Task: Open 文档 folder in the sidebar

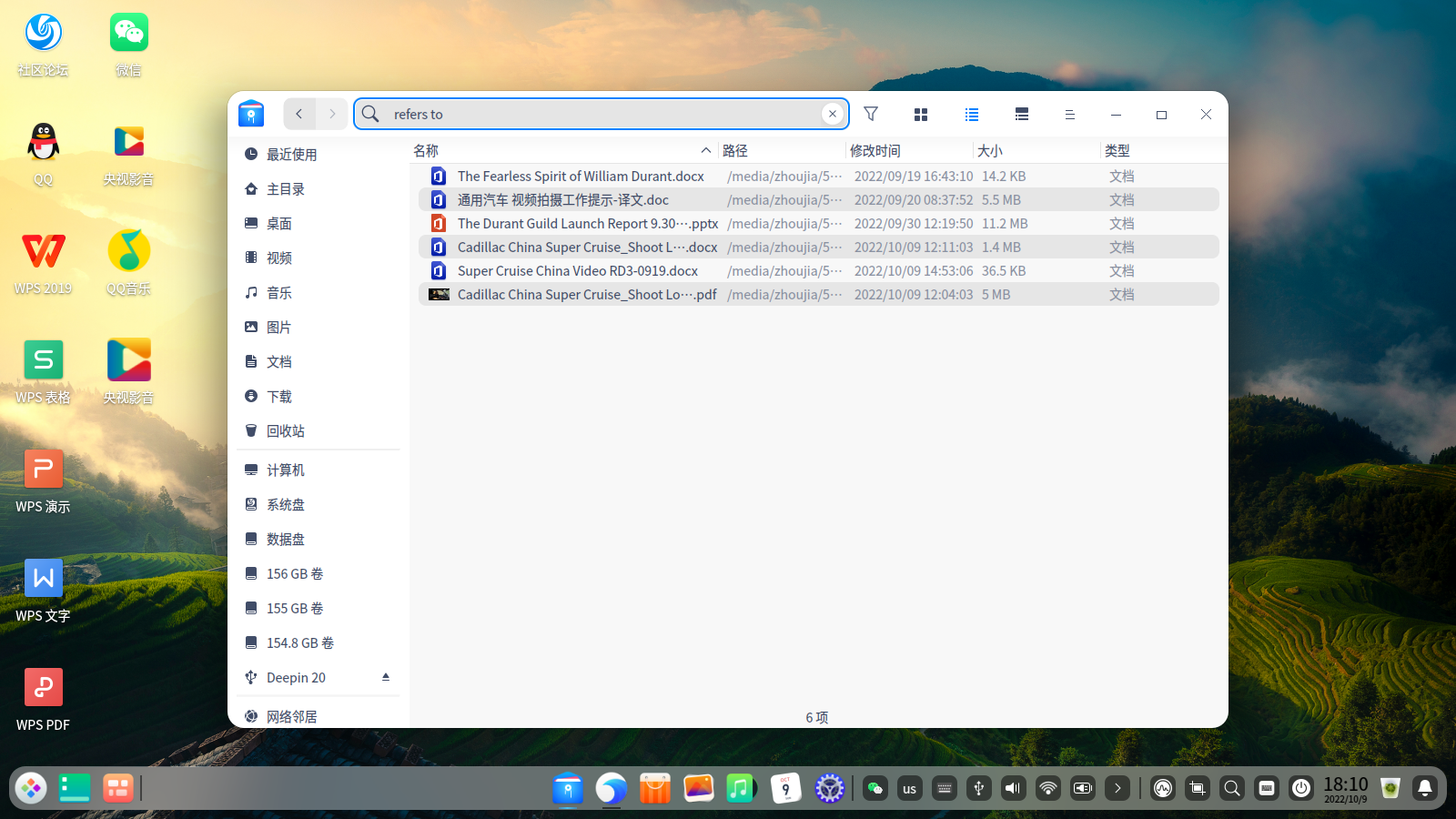Action: 318,362
